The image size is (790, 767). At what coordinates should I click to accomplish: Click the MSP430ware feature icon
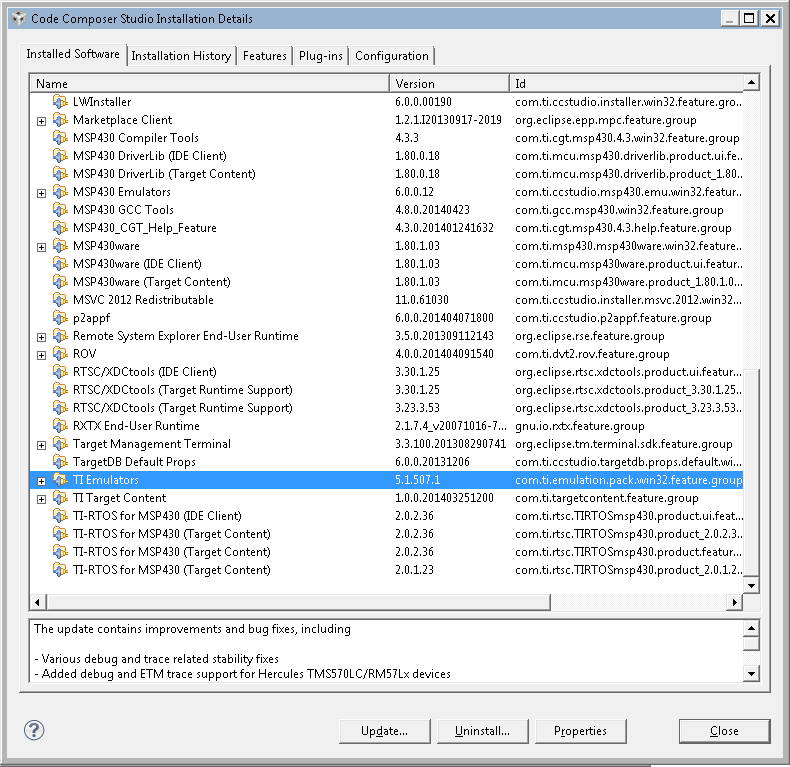60,246
